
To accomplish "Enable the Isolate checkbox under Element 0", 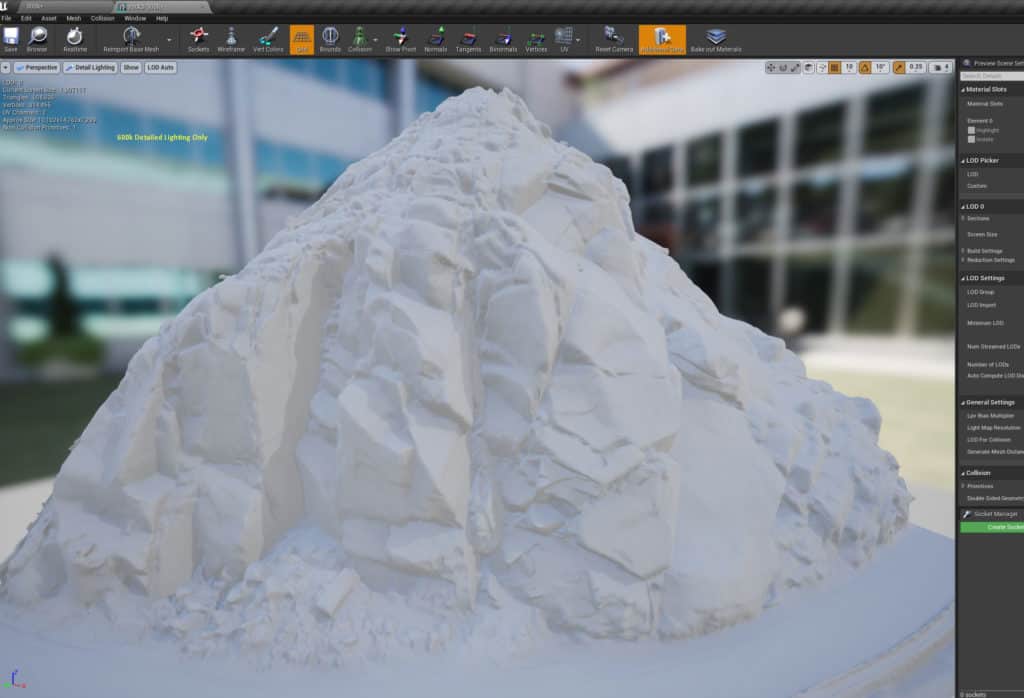I will point(971,139).
